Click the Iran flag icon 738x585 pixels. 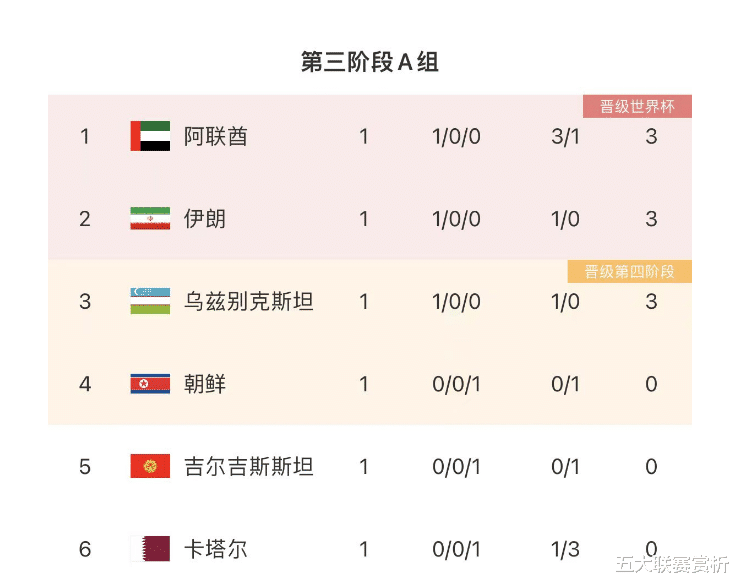(150, 218)
